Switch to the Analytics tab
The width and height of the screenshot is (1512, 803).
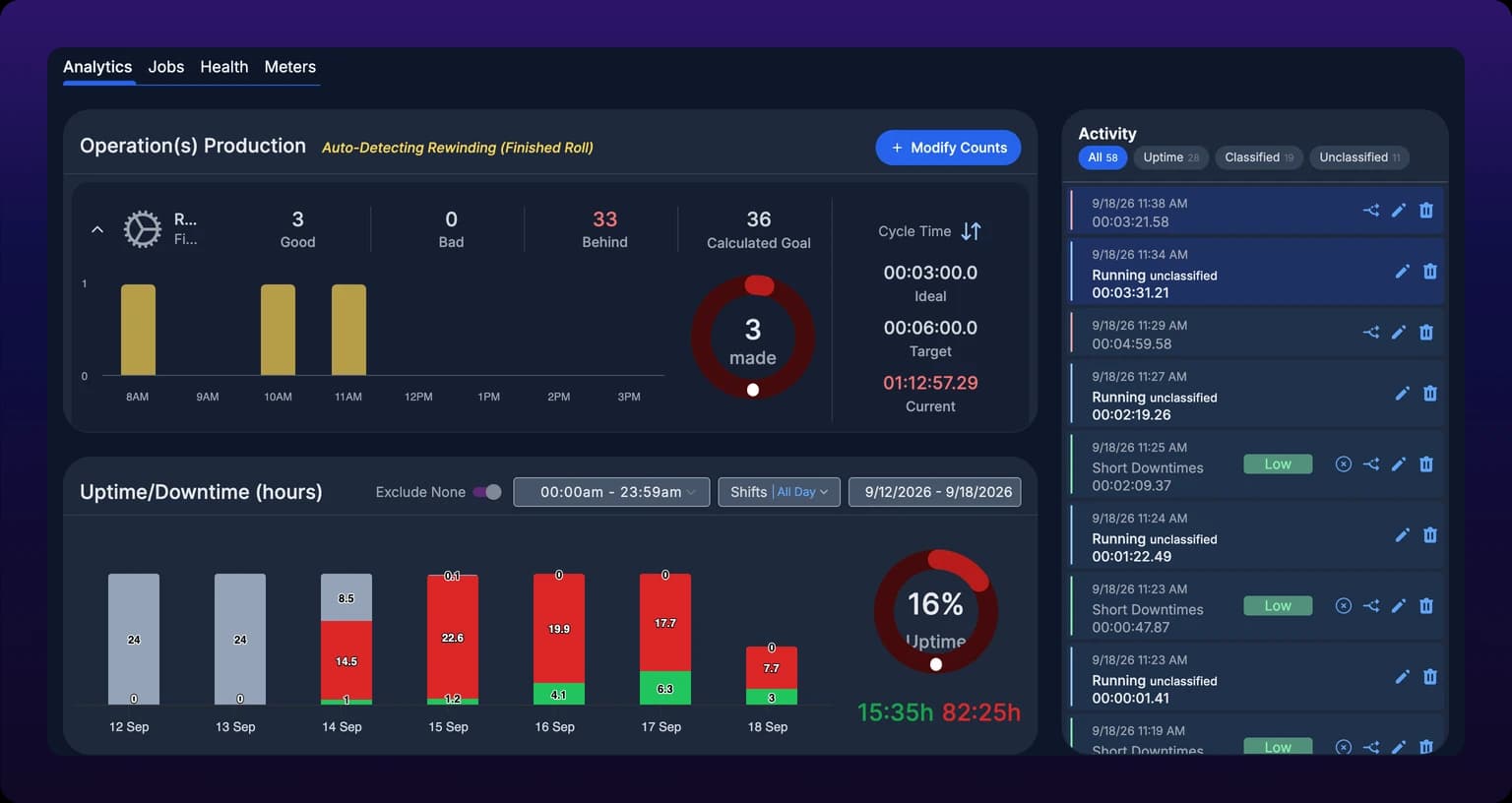tap(97, 67)
